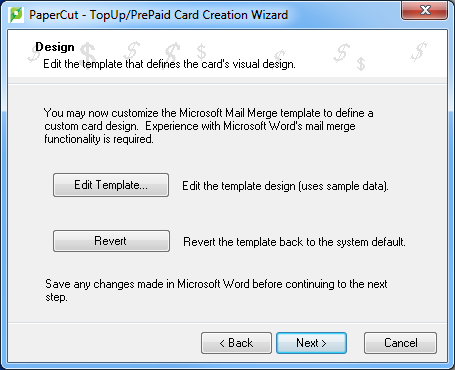Click the PaperCut logo in title bar
The width and height of the screenshot is (455, 370).
coord(16,15)
